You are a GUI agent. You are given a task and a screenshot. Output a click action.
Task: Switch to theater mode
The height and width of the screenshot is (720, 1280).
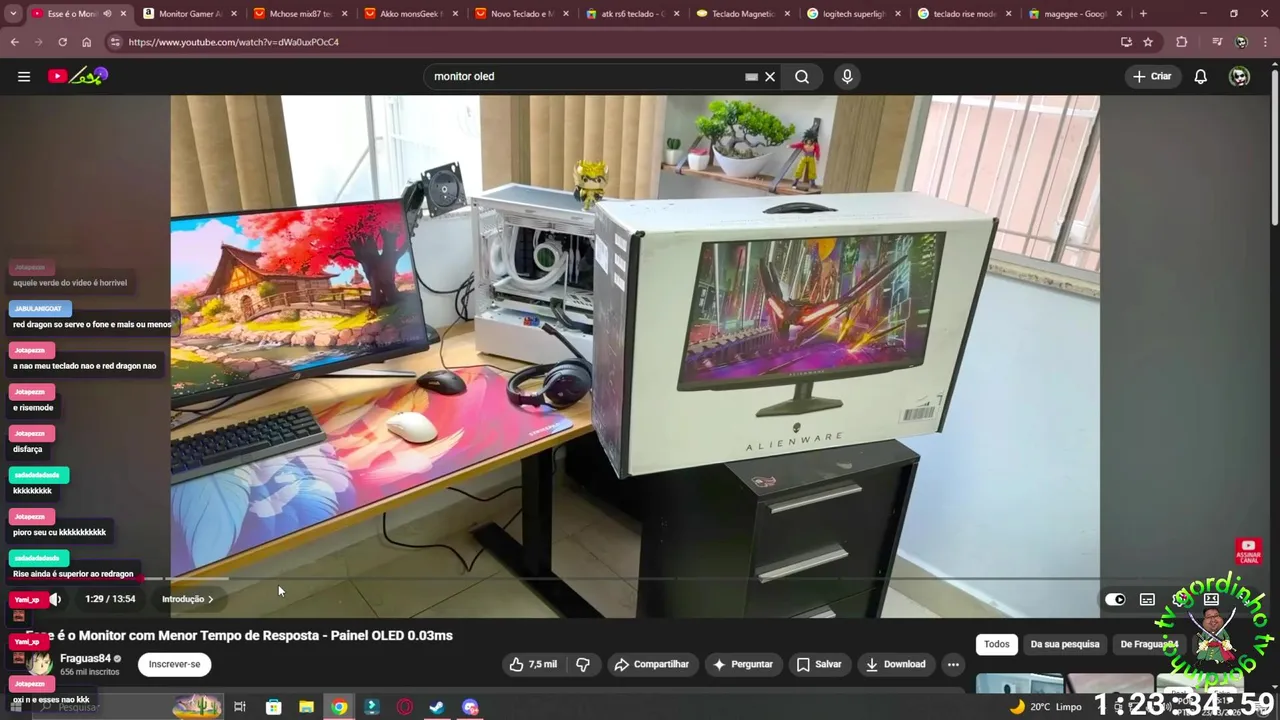coord(1211,599)
